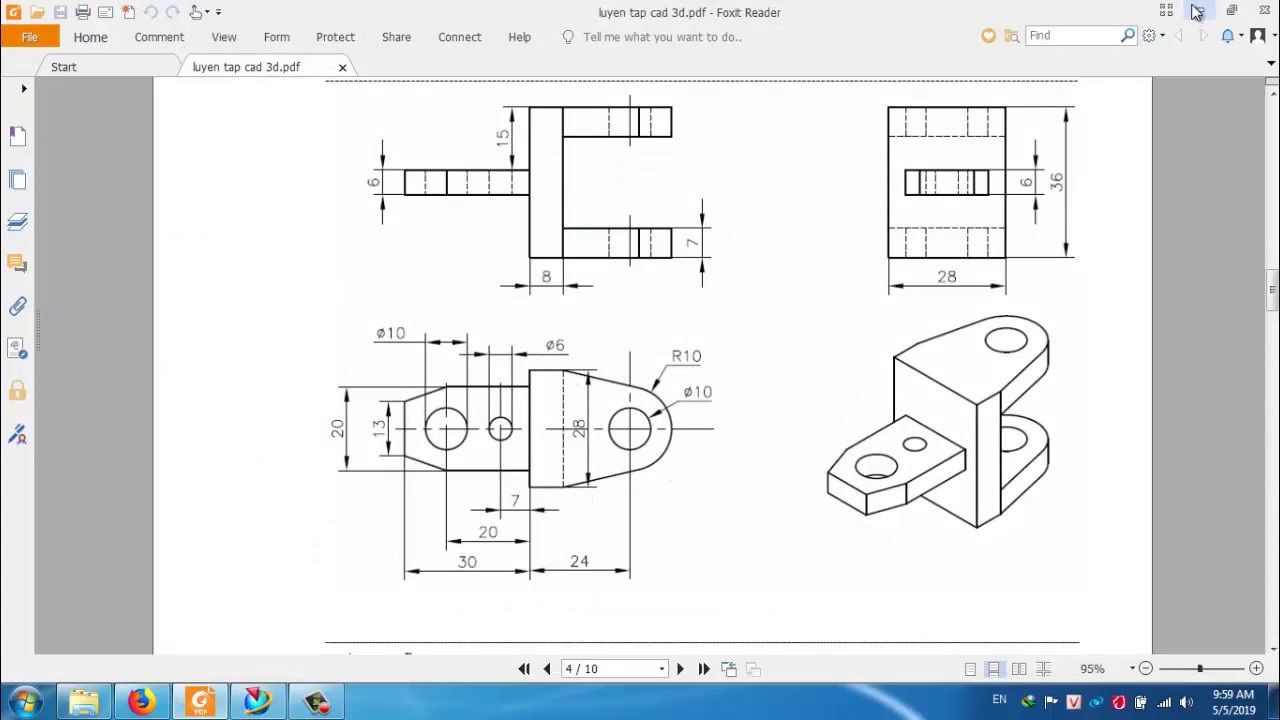Expand the dropdown next to notification bell
Screen dimensions: 1280x720
pyautogui.click(x=1240, y=36)
